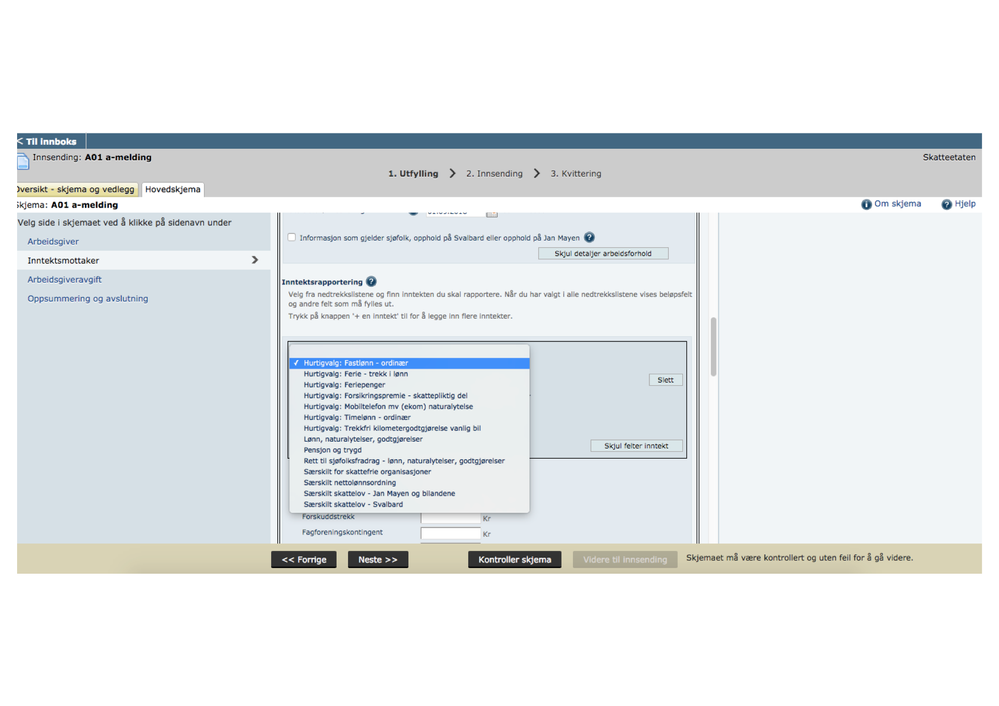Click help icon next to Svalbard checkbox
Viewport: 999px width, 706px height.
click(589, 238)
